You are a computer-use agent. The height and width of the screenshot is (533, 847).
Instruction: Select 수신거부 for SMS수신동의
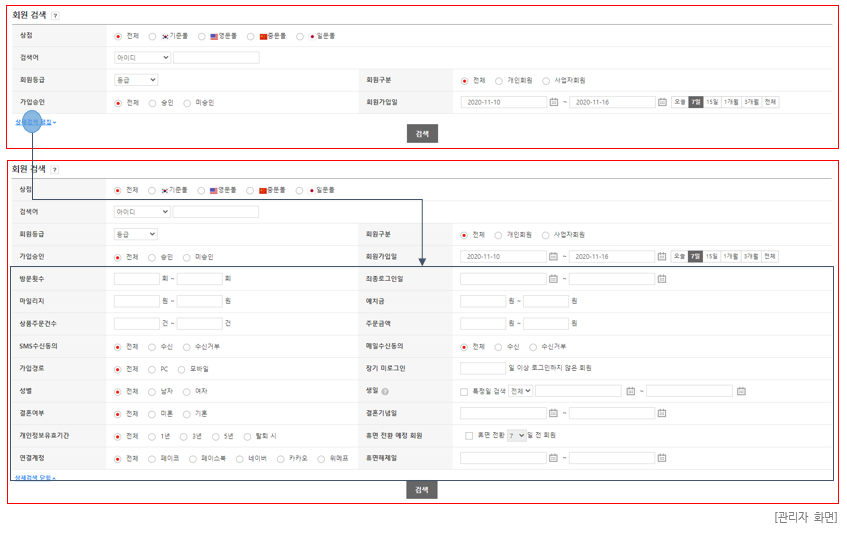(x=186, y=347)
